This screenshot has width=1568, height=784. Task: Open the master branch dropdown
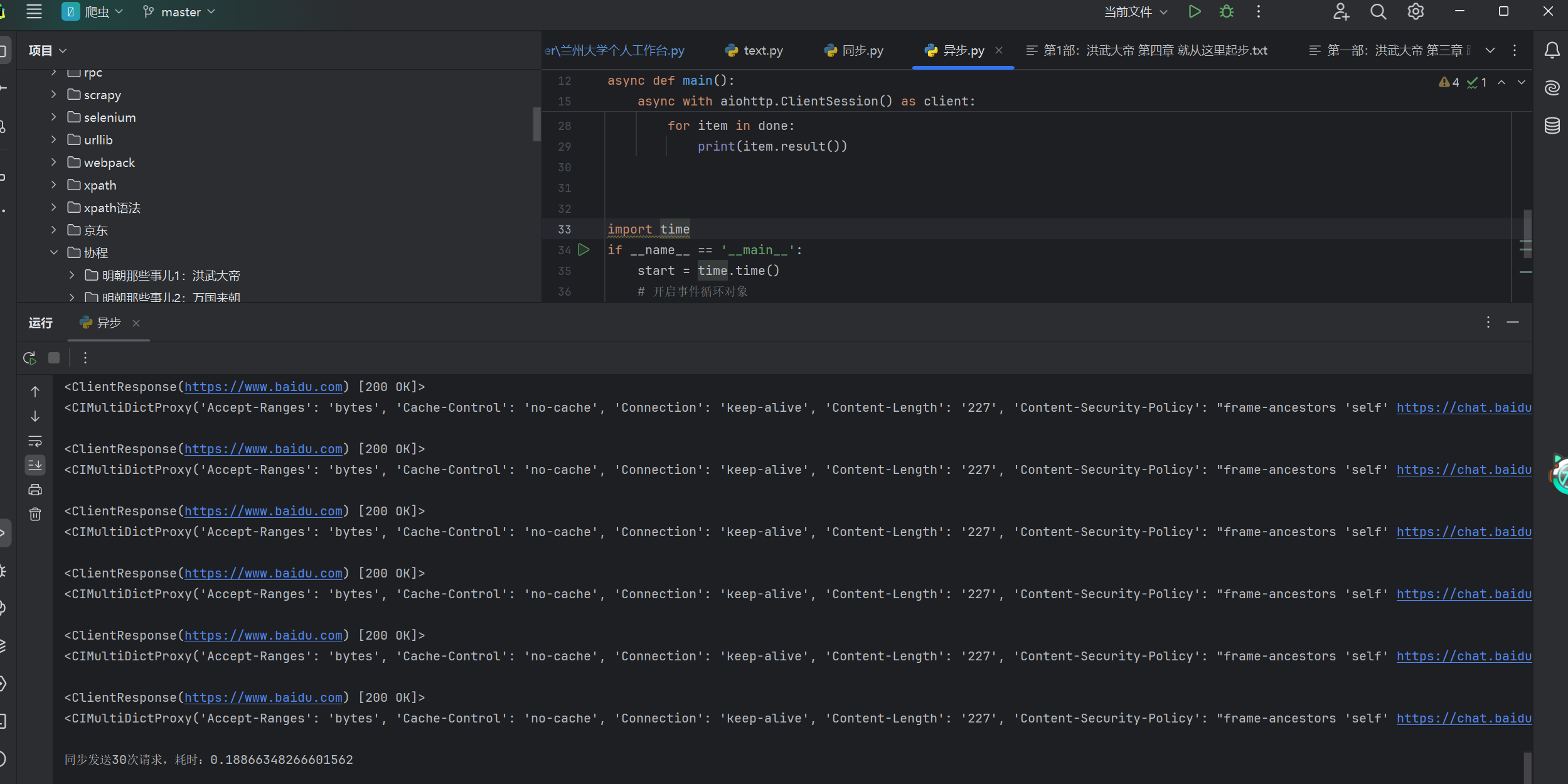179,11
